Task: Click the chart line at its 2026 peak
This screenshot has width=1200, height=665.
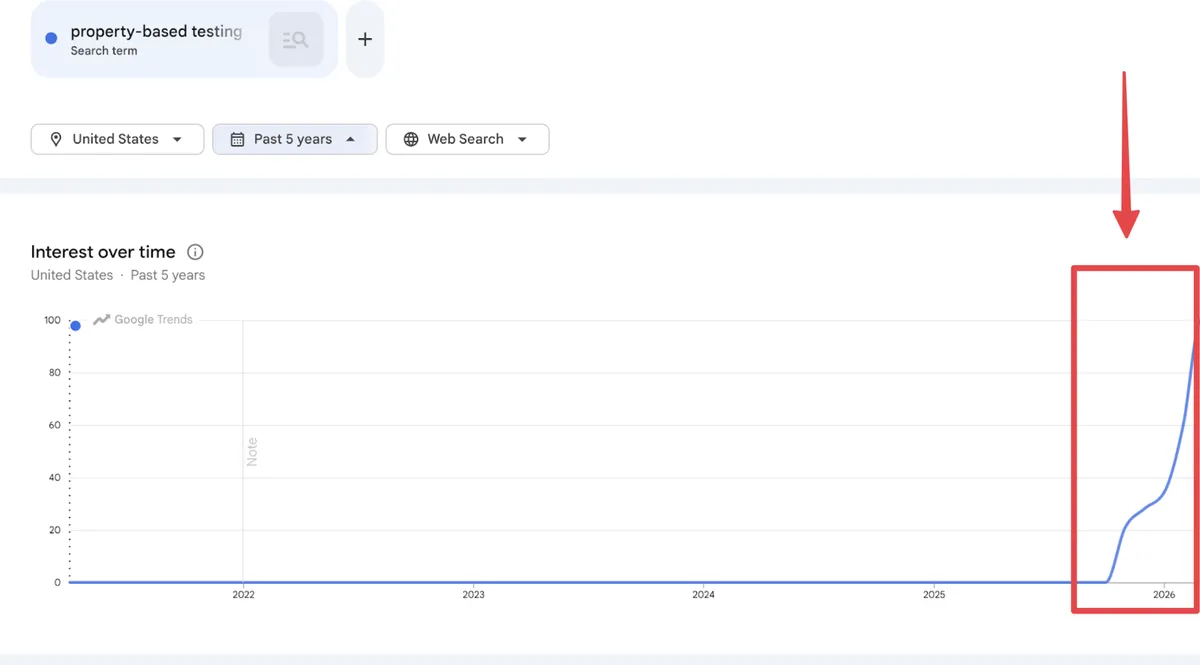Action: click(1193, 352)
